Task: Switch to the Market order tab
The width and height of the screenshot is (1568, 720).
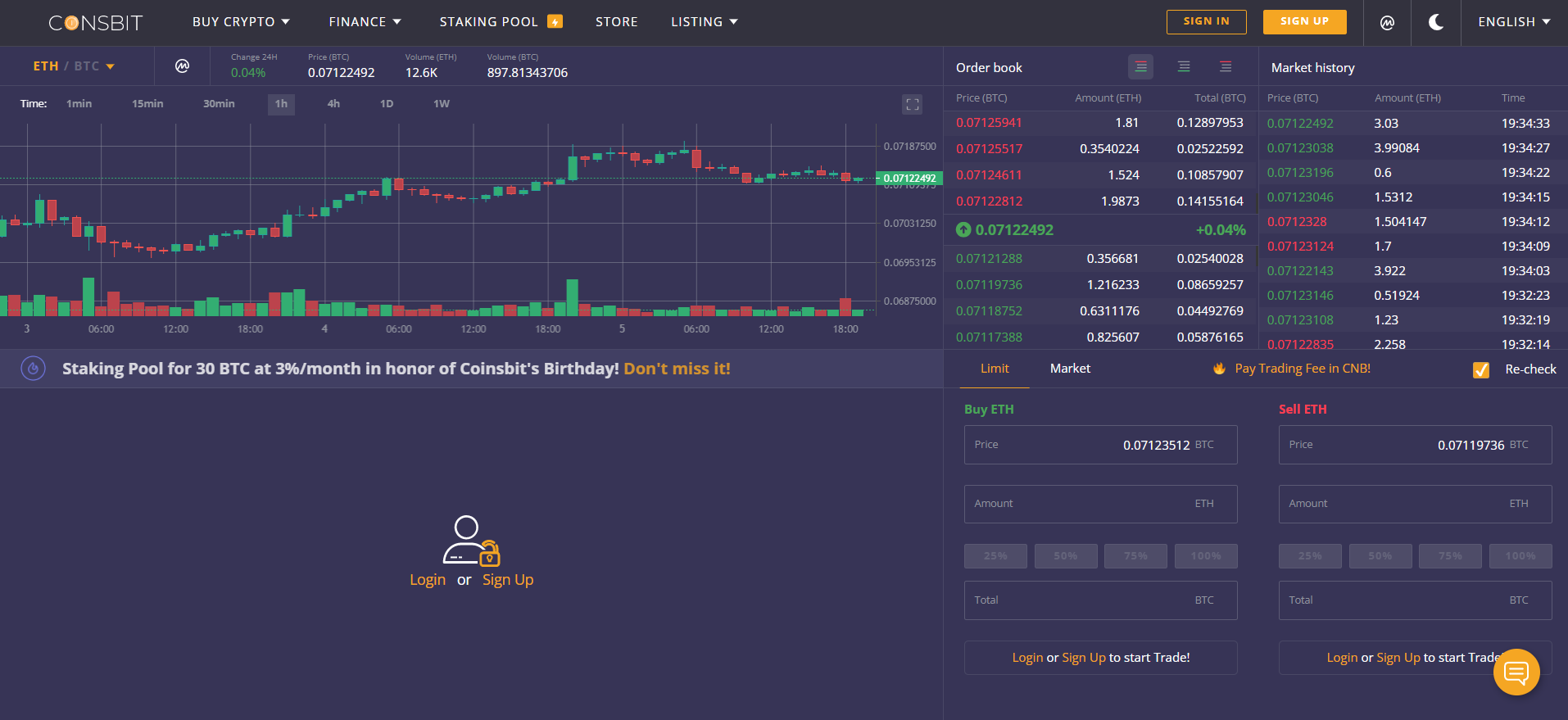Action: point(1070,369)
